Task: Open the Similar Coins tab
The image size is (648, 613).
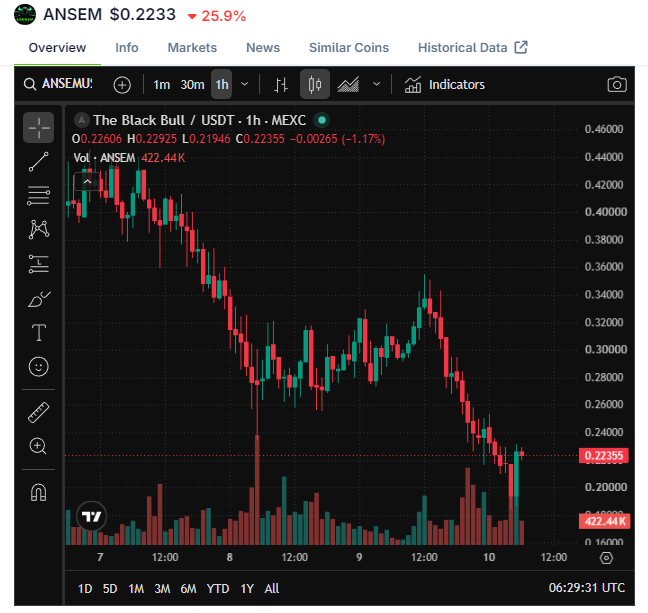Action: [x=349, y=48]
